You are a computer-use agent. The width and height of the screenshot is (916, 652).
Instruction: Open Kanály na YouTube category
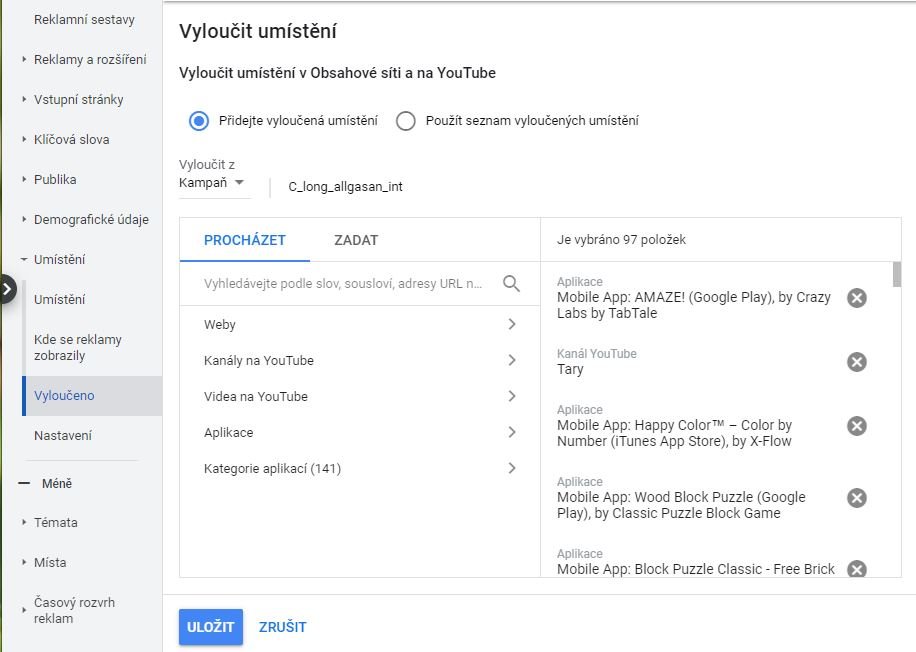pos(360,360)
